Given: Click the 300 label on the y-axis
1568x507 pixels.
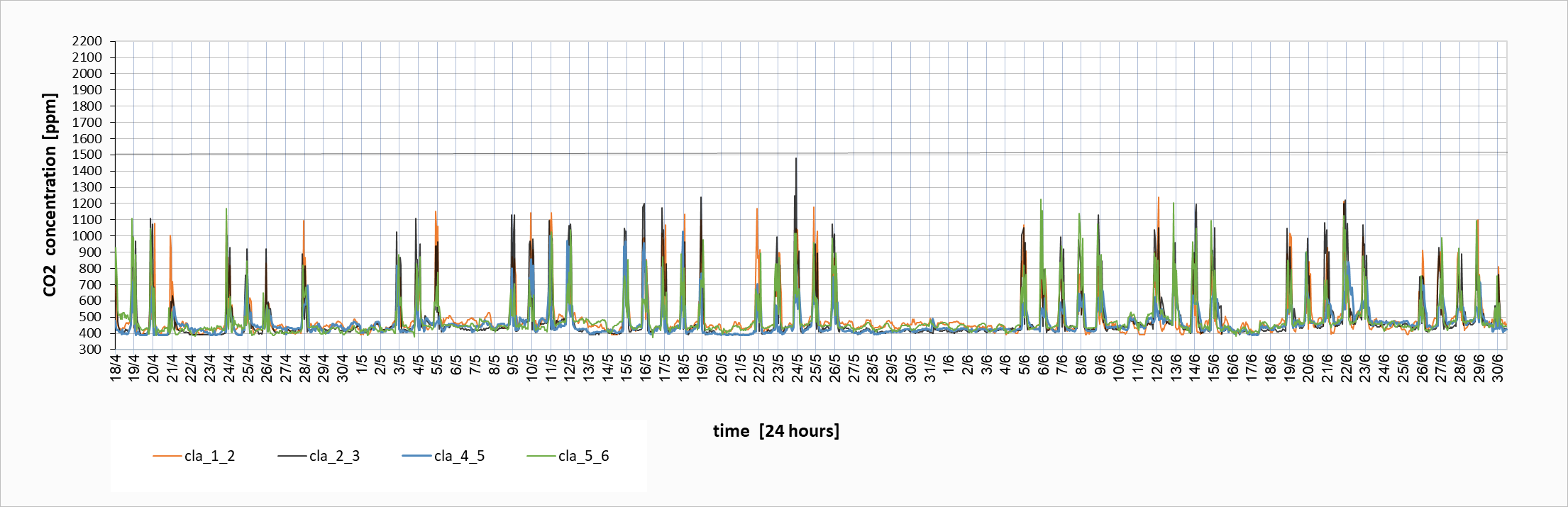Looking at the screenshot, I should click(x=90, y=349).
